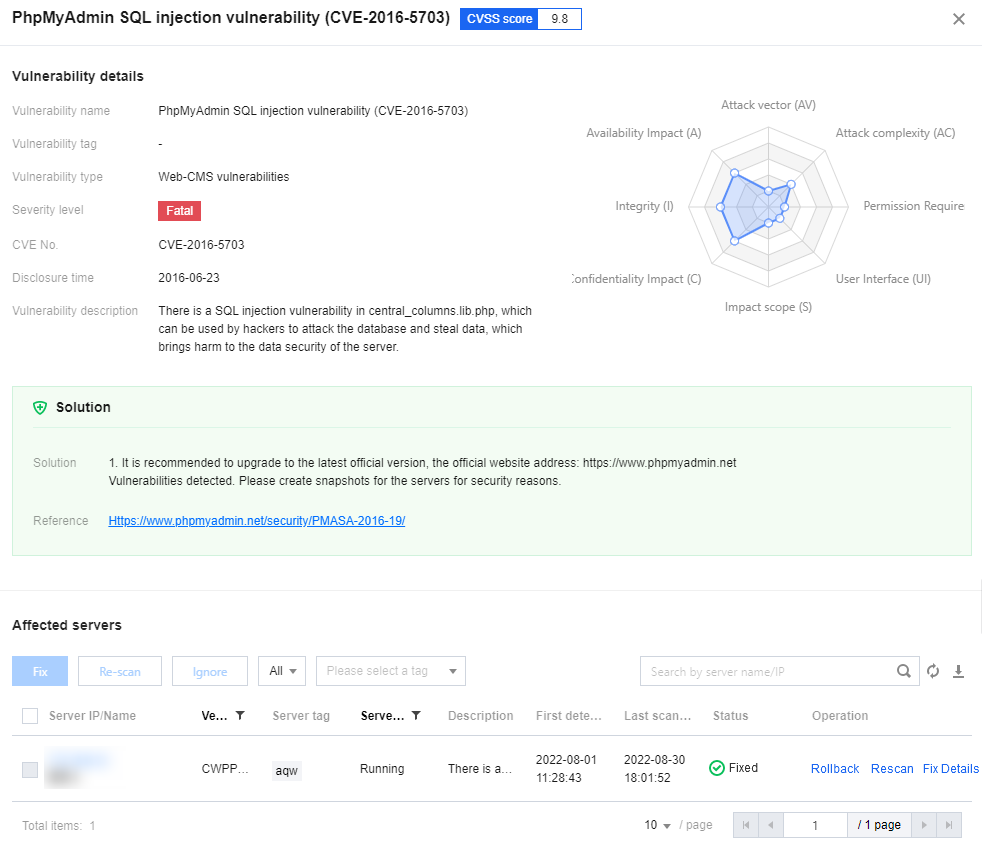This screenshot has width=982, height=853.
Task: Refresh the affected servers list
Action: pos(933,671)
